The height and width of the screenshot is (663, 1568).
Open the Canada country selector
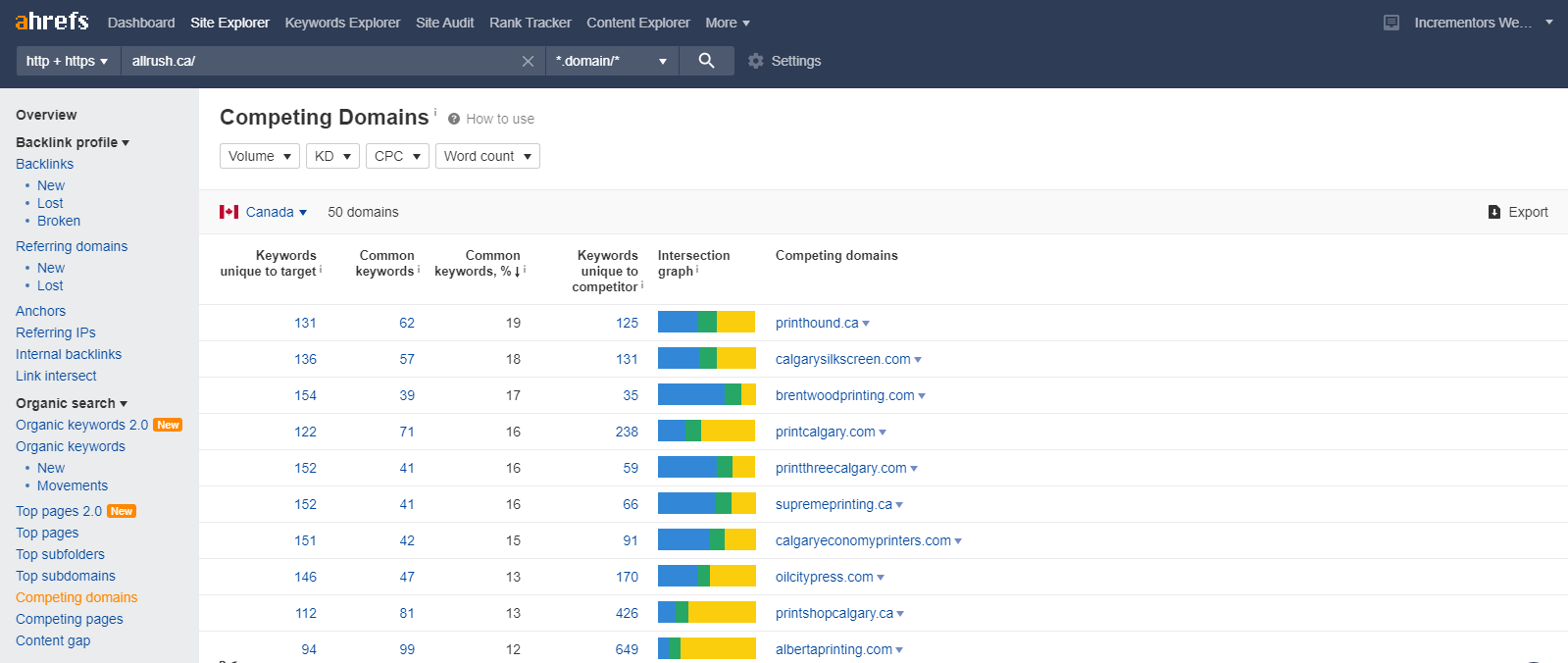click(x=276, y=212)
